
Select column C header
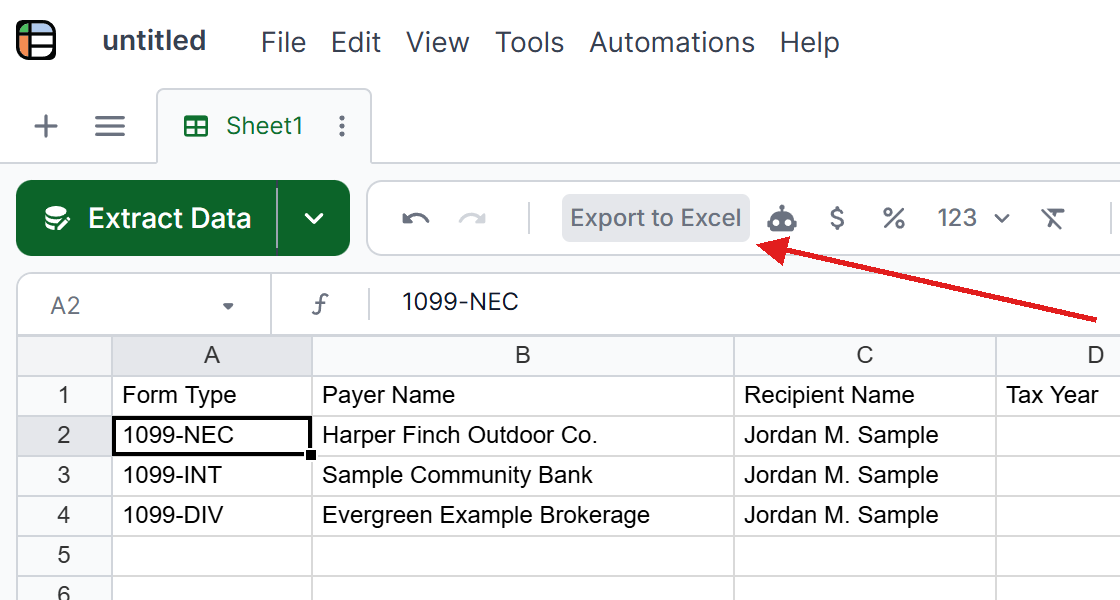pos(864,355)
